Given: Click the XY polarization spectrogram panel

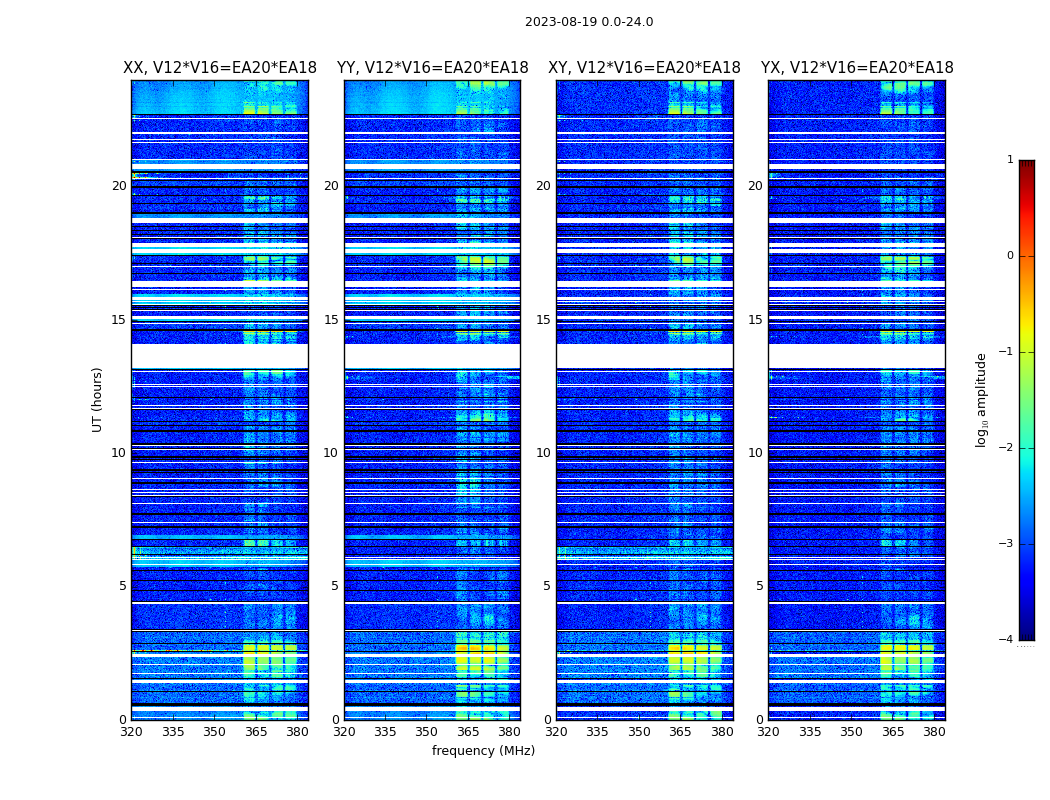Looking at the screenshot, I should 644,400.
